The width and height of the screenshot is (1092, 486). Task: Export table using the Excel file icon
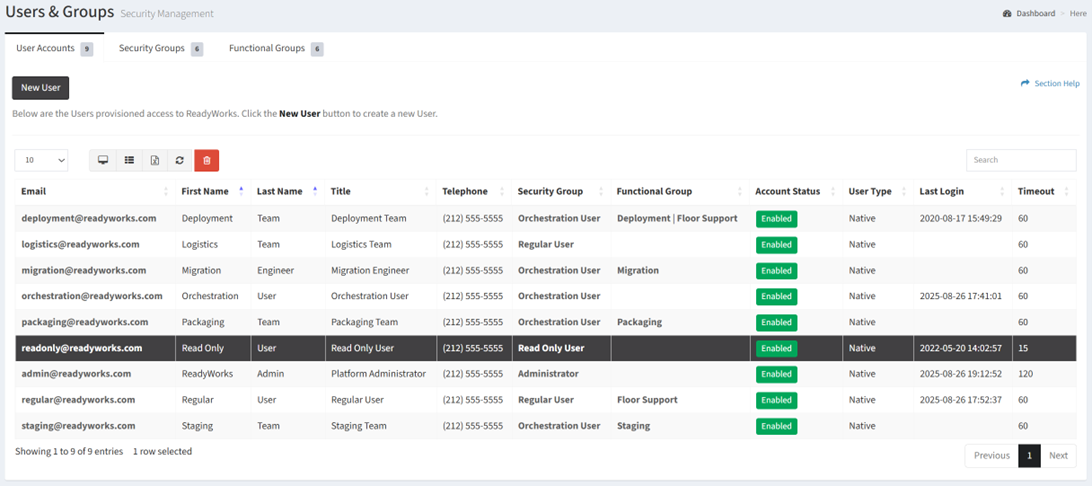pos(155,160)
